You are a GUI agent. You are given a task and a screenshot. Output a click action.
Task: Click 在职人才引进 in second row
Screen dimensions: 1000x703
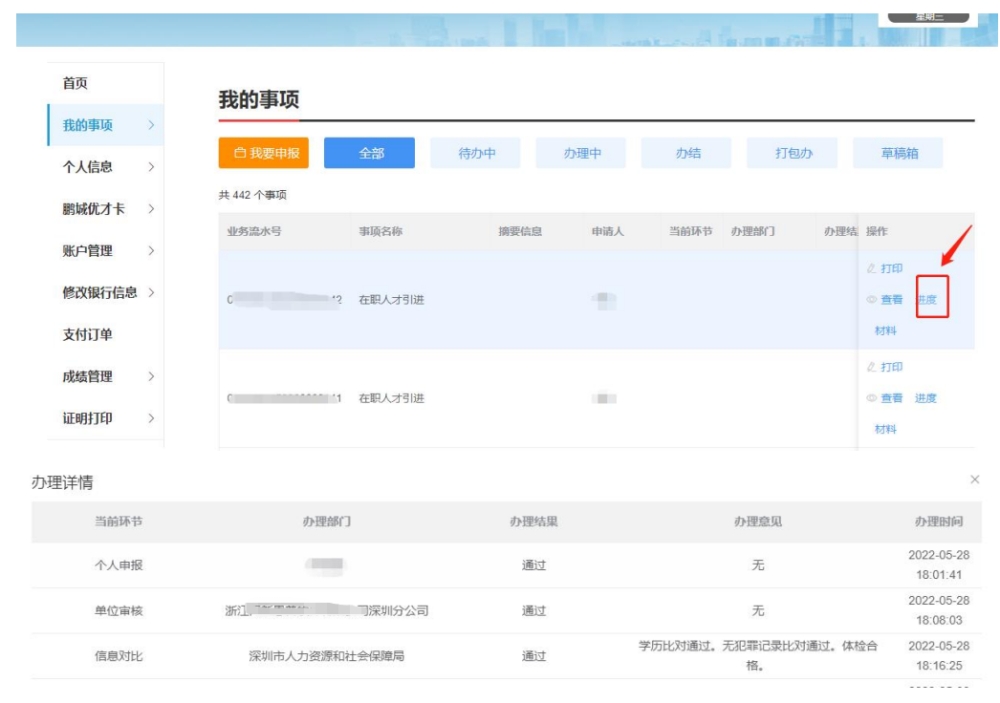tap(392, 399)
